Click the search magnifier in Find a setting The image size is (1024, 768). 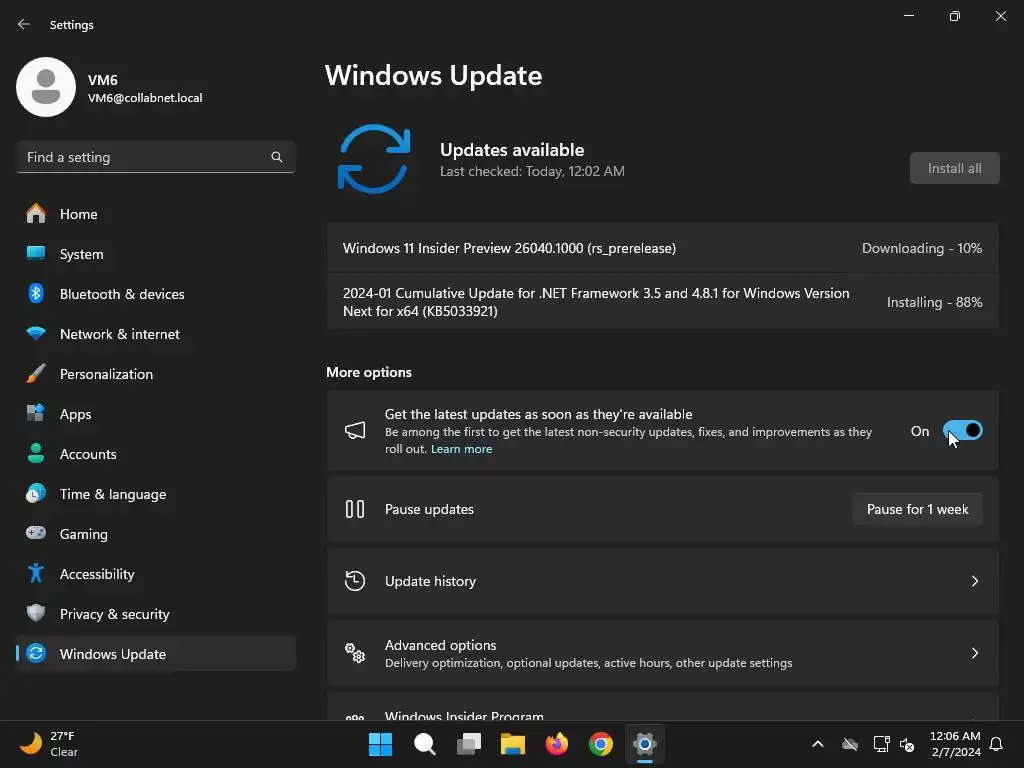[277, 157]
